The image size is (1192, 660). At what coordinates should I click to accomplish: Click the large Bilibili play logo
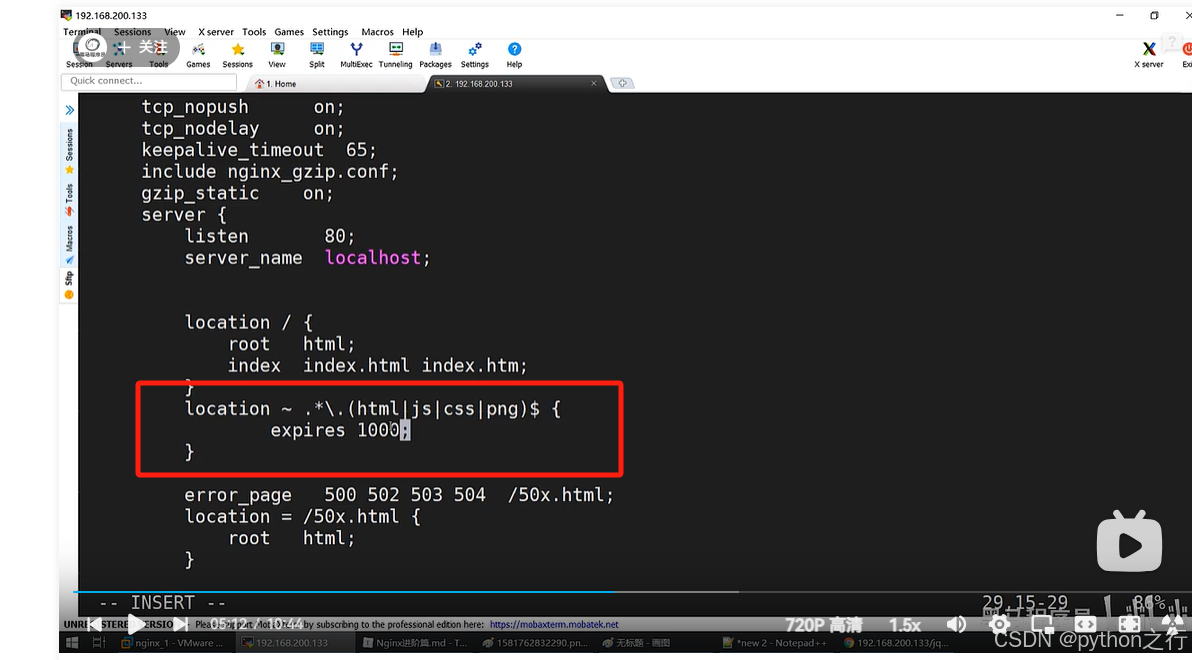pyautogui.click(x=1129, y=541)
